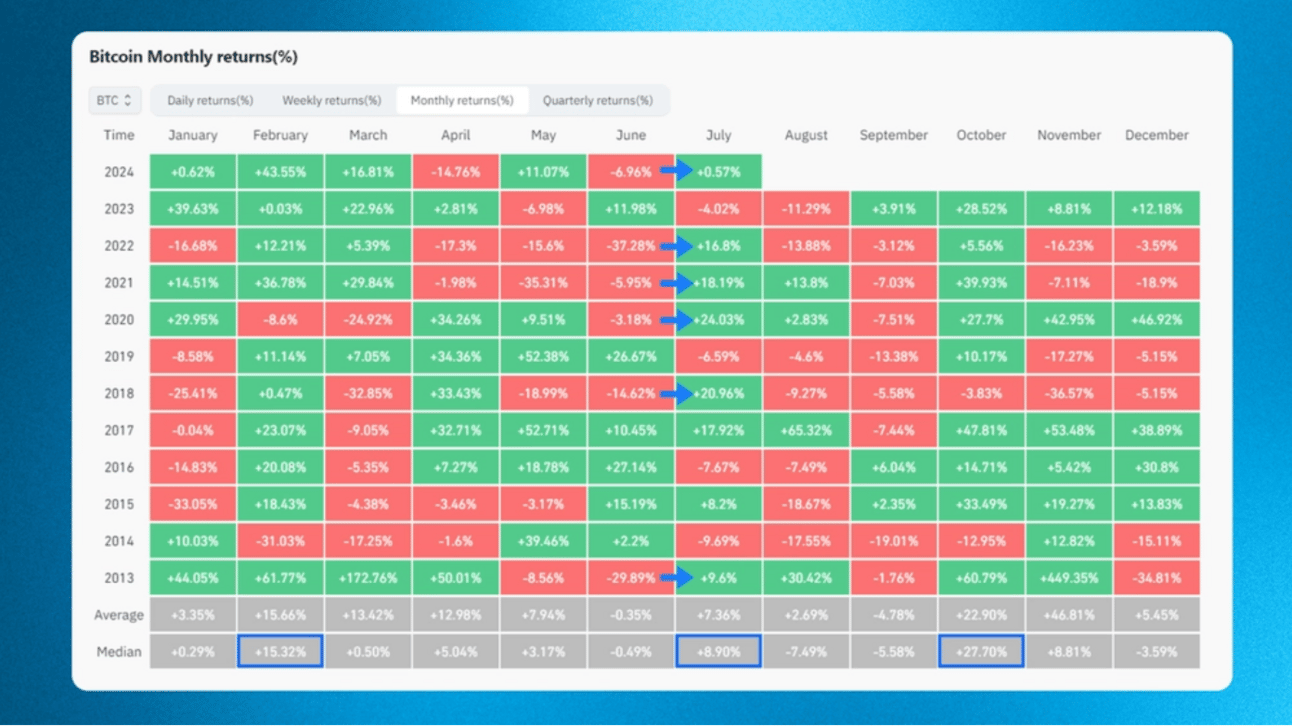Screen dimensions: 1292x726
Task: Select the May column header
Action: pyautogui.click(x=543, y=135)
